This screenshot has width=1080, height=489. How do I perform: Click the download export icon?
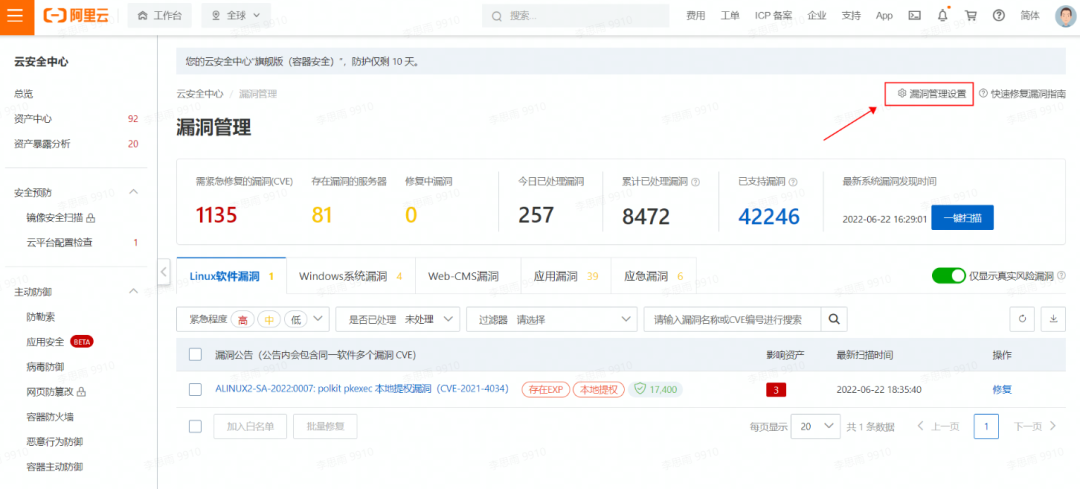coord(1053,319)
